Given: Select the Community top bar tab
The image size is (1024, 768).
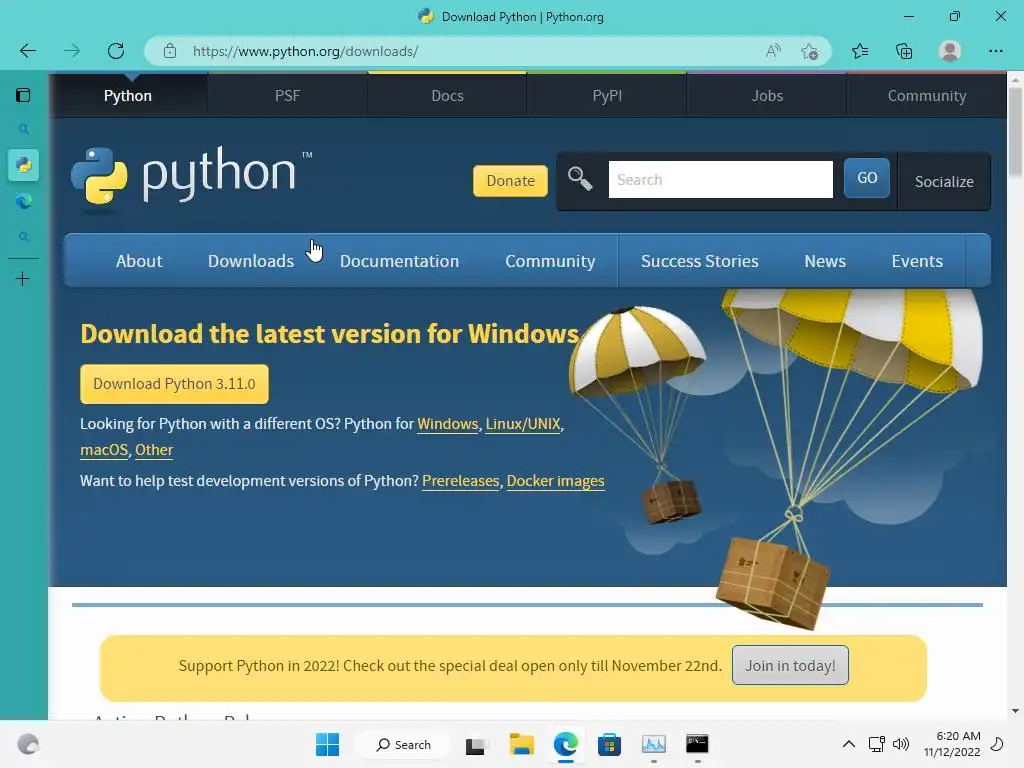Looking at the screenshot, I should 927,95.
